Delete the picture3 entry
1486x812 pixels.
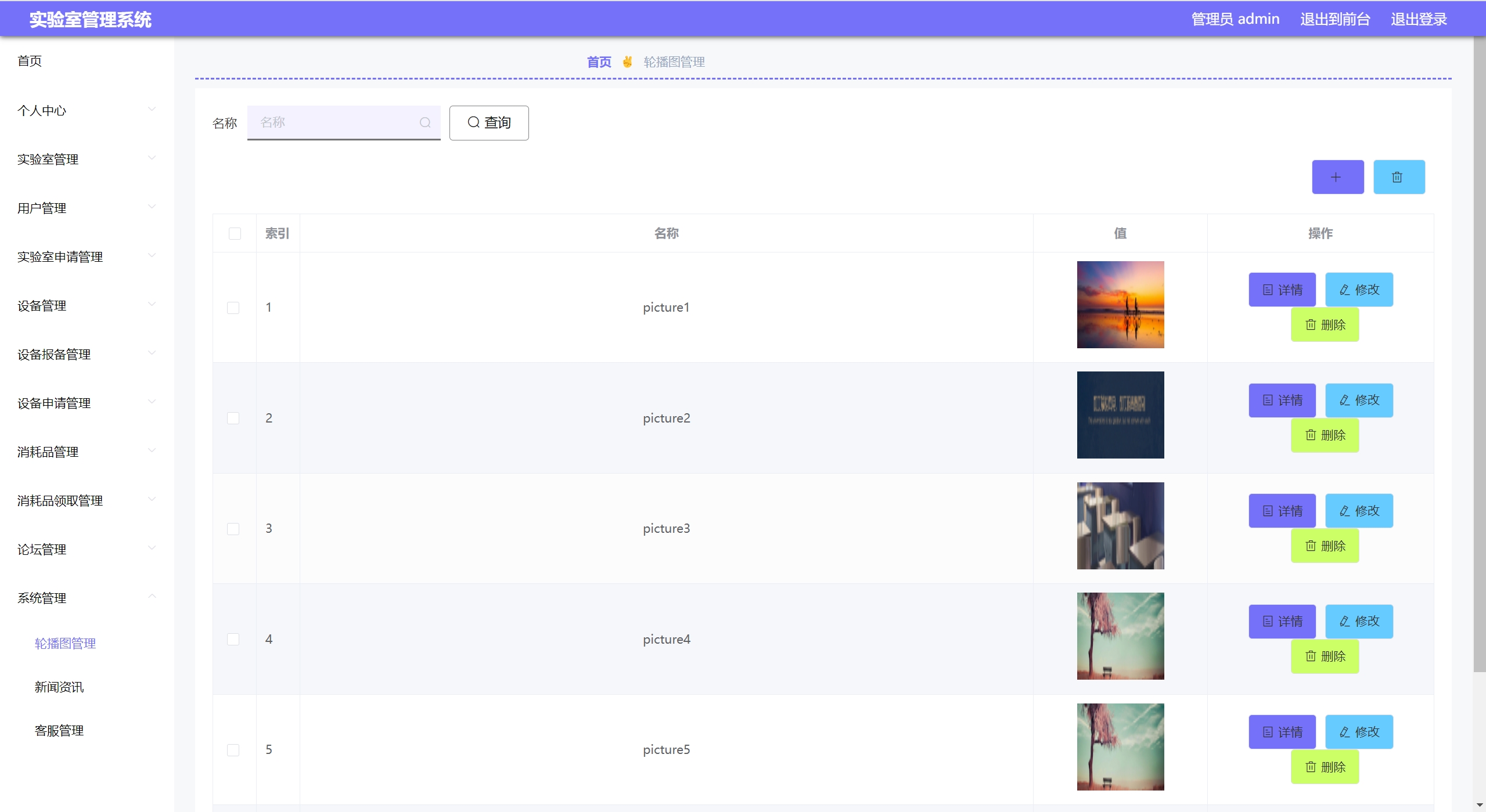click(1324, 546)
